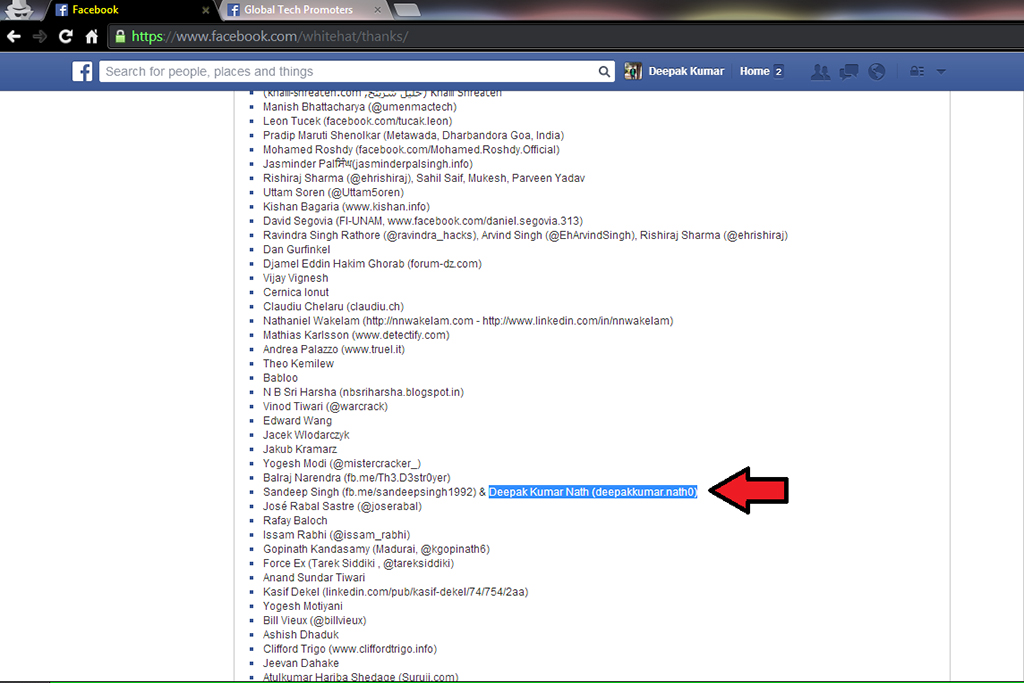Open the friend requests icon
Image resolution: width=1024 pixels, height=683 pixels.
point(820,72)
